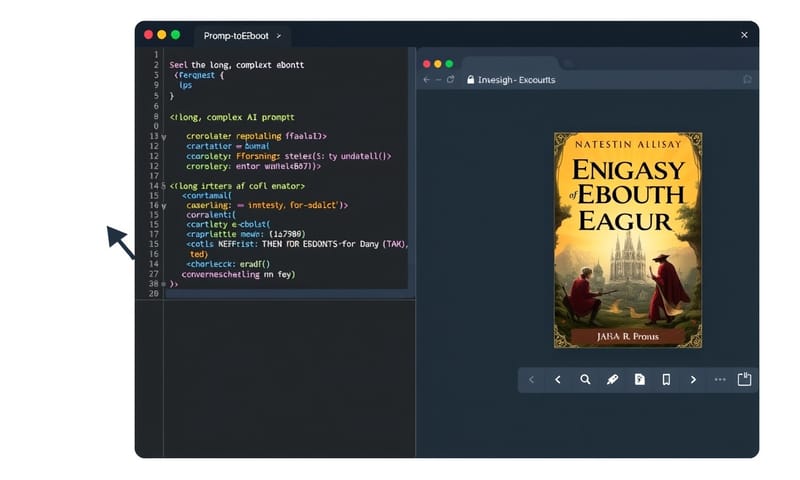Click the ebook cover image
Image resolution: width=800 pixels, height=480 pixels.
click(x=628, y=240)
